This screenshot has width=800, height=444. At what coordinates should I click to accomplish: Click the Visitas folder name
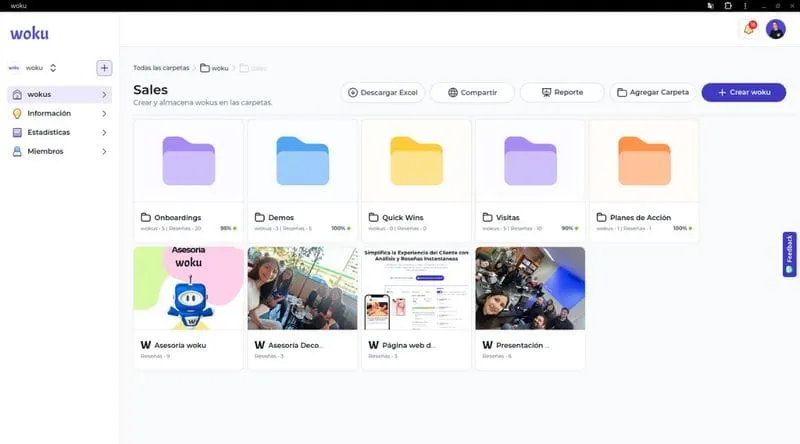click(x=508, y=217)
